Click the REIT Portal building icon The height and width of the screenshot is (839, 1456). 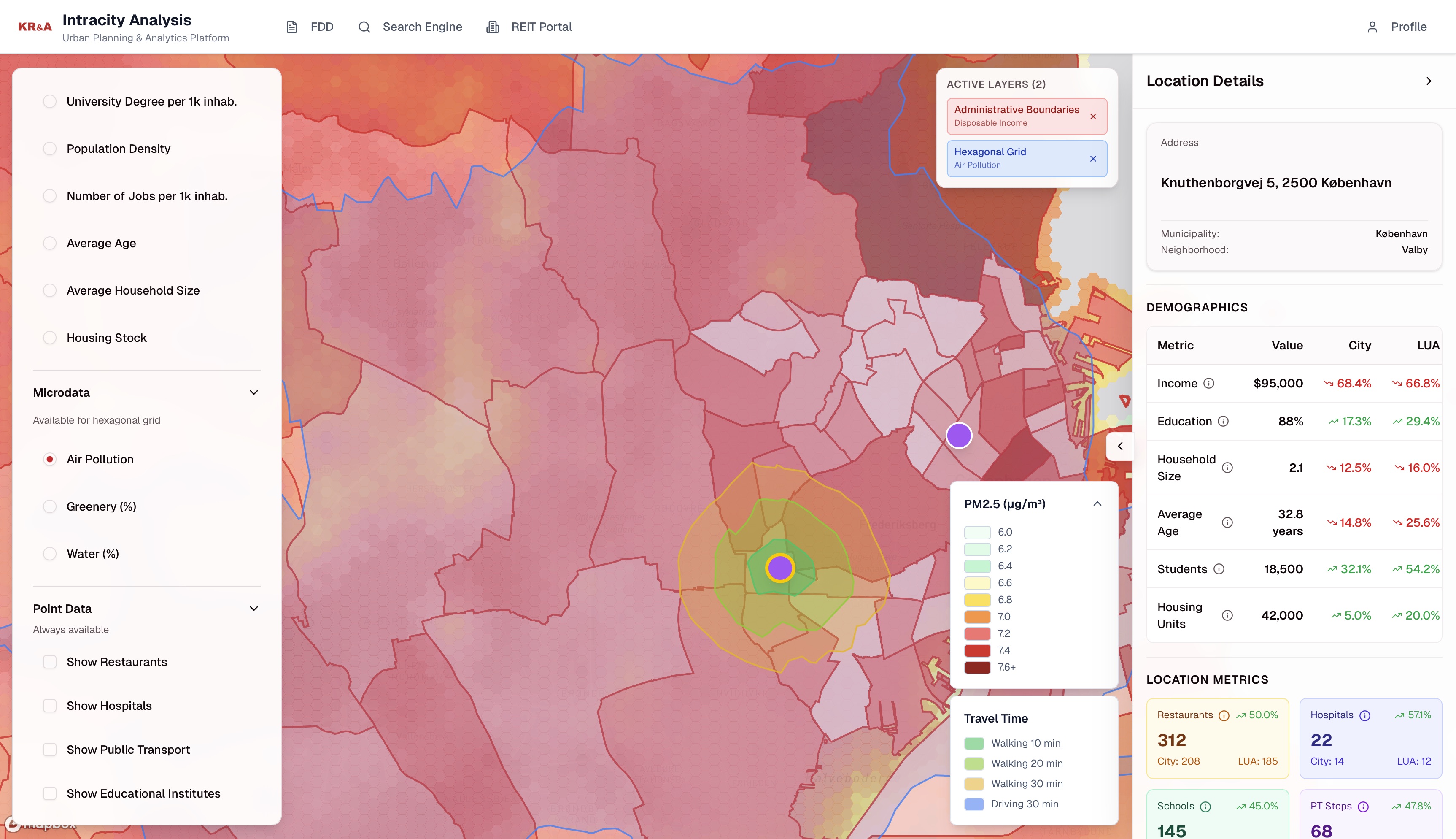[x=492, y=27]
